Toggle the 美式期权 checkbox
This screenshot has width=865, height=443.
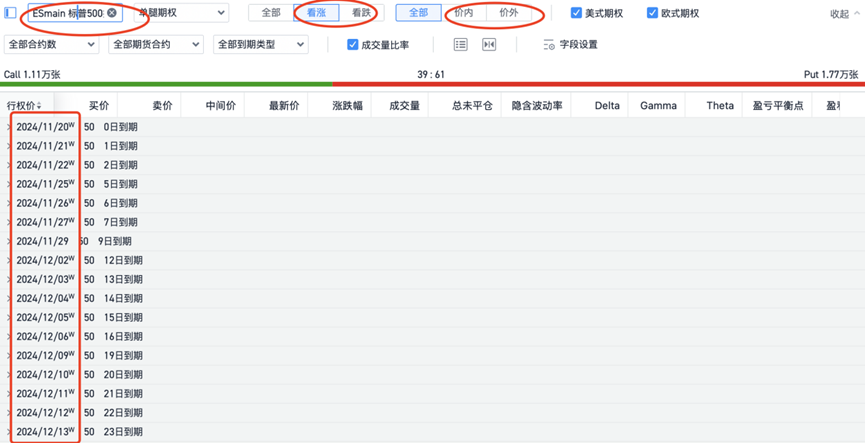click(576, 13)
